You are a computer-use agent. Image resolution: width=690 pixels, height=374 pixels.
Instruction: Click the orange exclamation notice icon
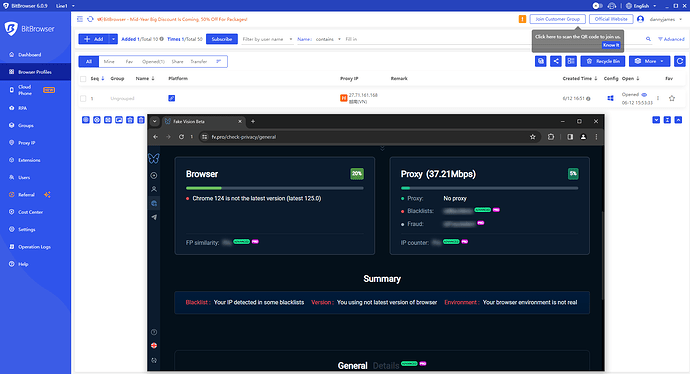click(522, 19)
